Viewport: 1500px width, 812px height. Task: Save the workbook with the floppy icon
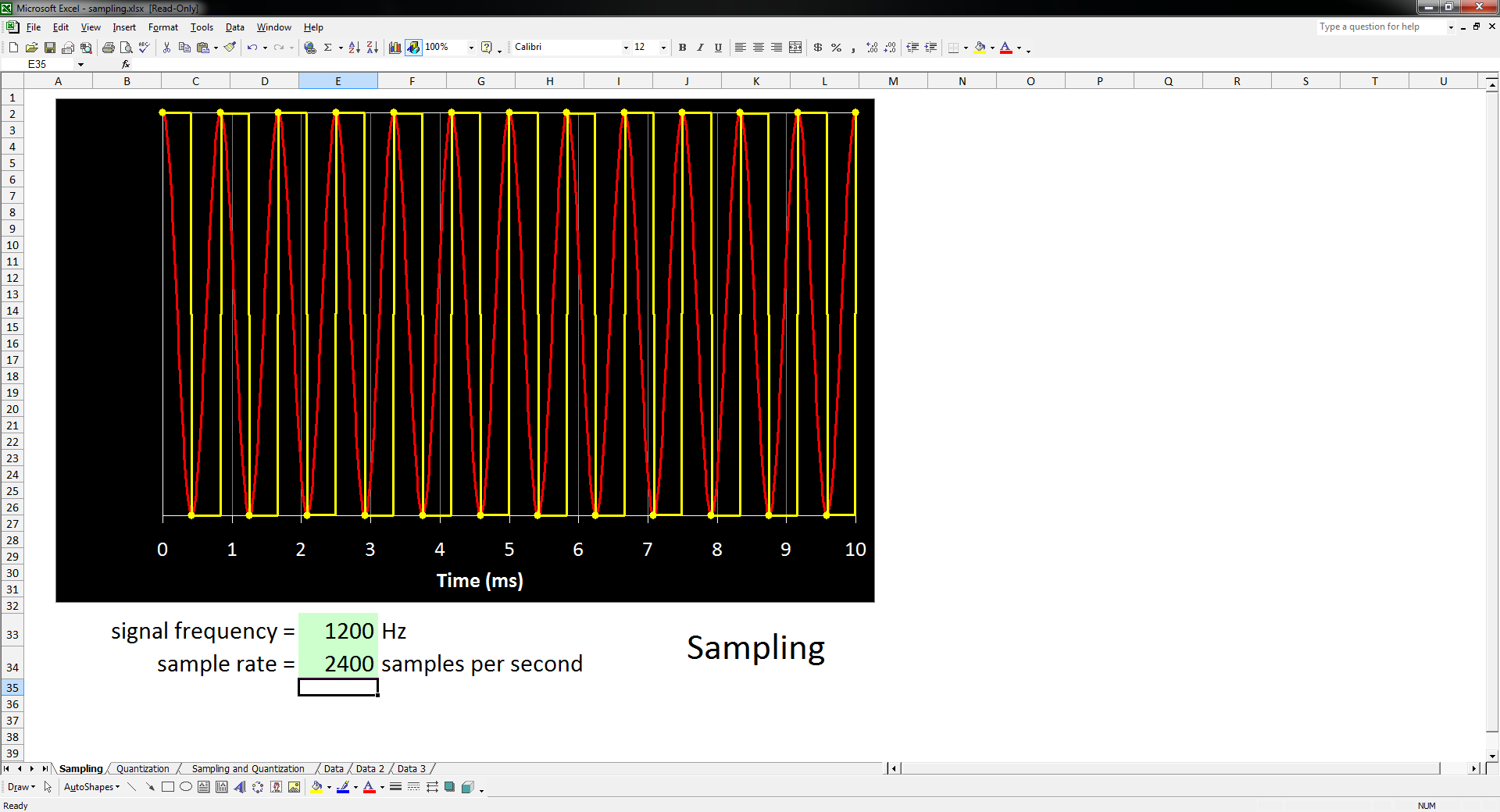click(49, 48)
